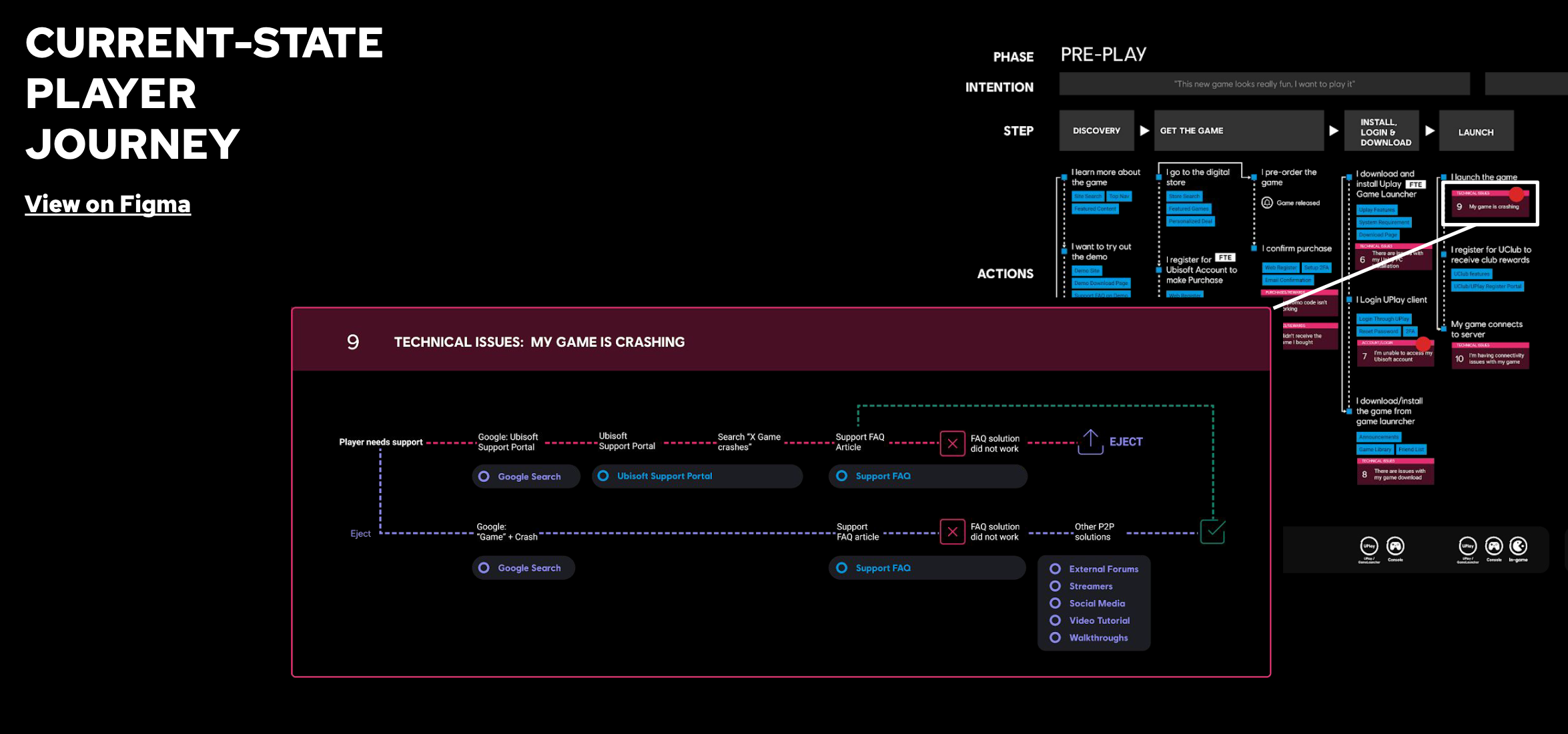The width and height of the screenshot is (1568, 734).
Task: Click the Game Library tag
Action: [x=1375, y=450]
